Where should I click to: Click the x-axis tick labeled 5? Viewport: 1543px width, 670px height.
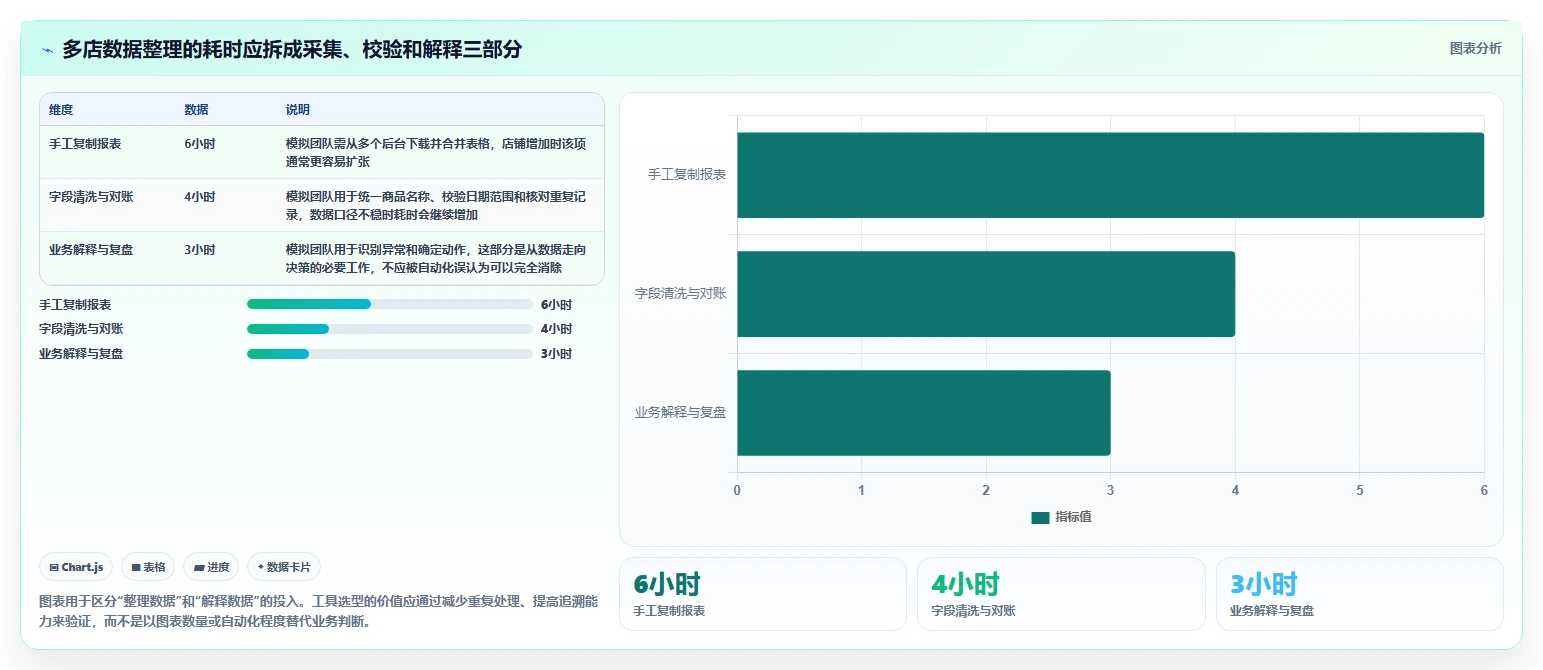pyautogui.click(x=1359, y=490)
